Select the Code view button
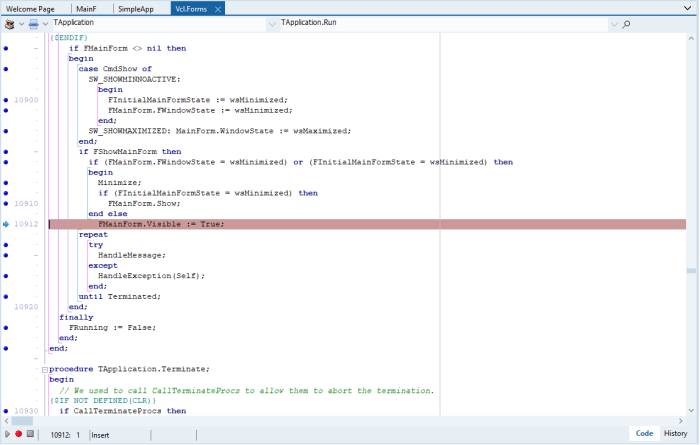 [x=644, y=433]
